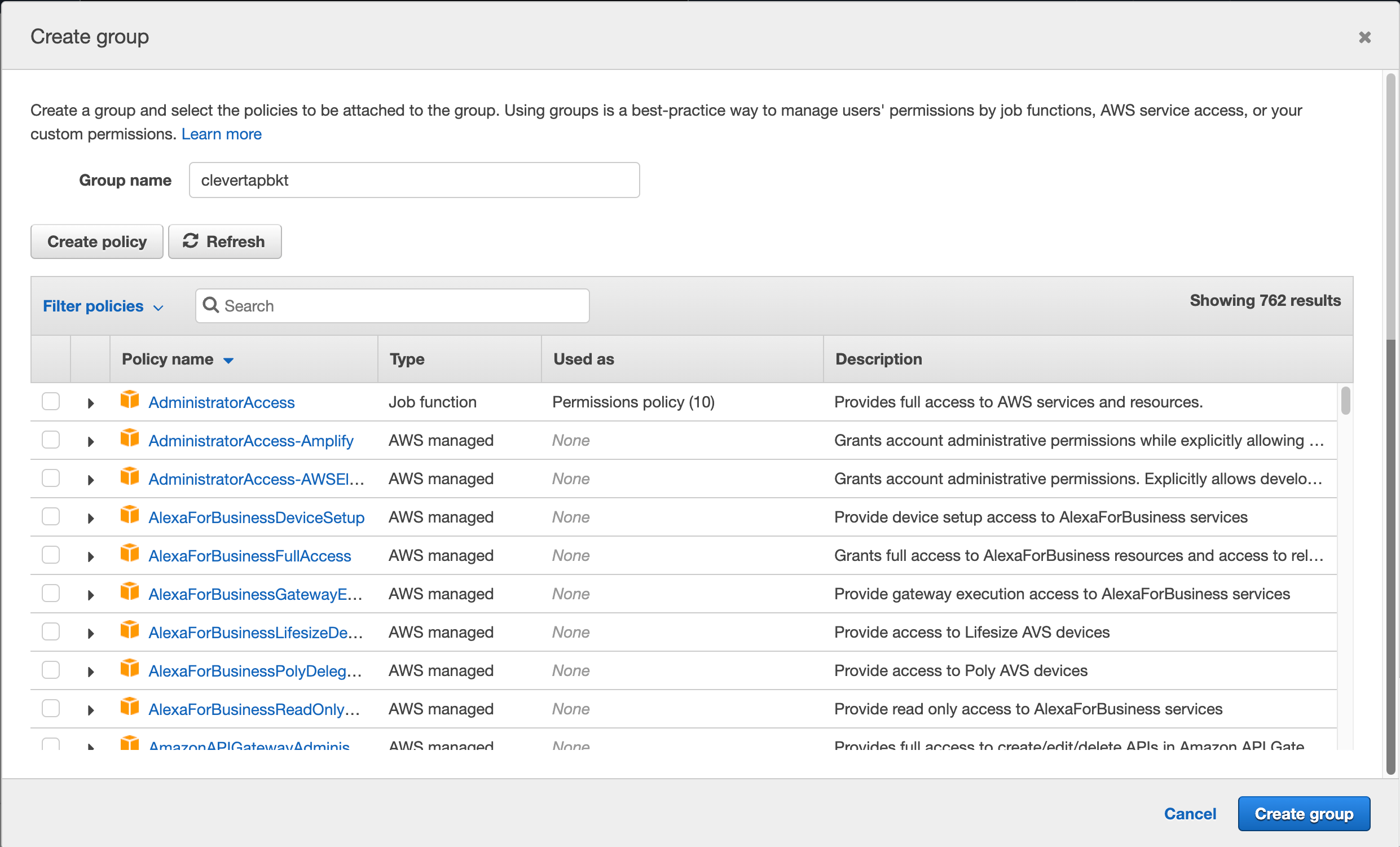1400x847 pixels.
Task: Click the AlexaForBusinessFullAccess cube icon
Action: pyautogui.click(x=130, y=553)
